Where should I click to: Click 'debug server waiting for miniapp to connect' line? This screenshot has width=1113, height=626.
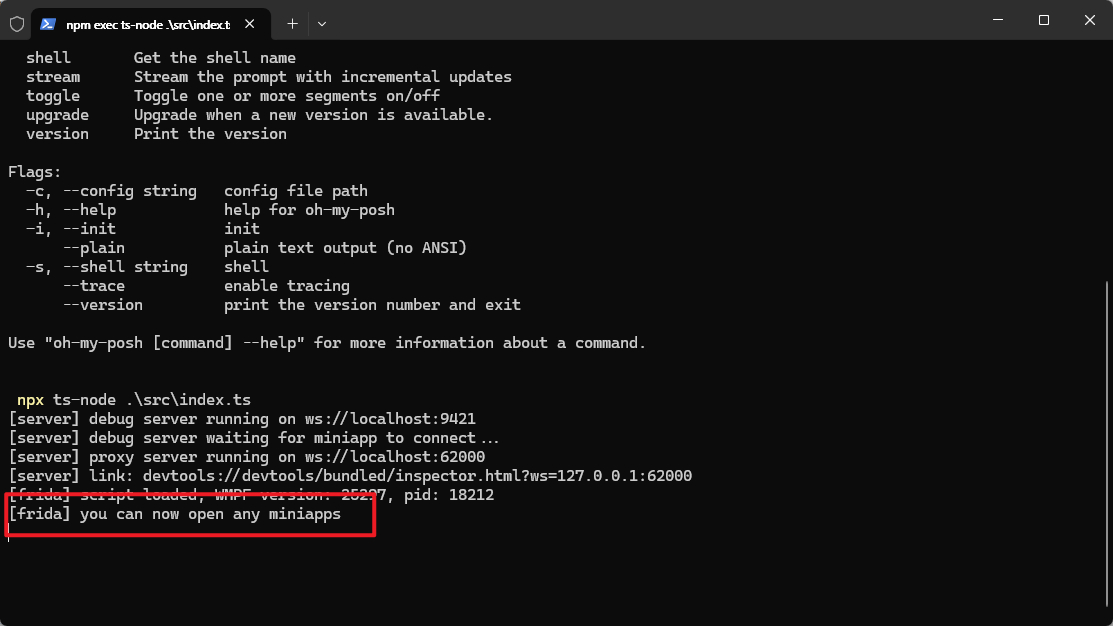pos(254,439)
